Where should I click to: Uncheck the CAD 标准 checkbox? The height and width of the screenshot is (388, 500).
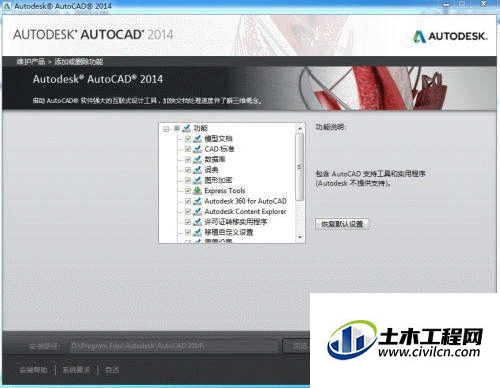click(188, 149)
